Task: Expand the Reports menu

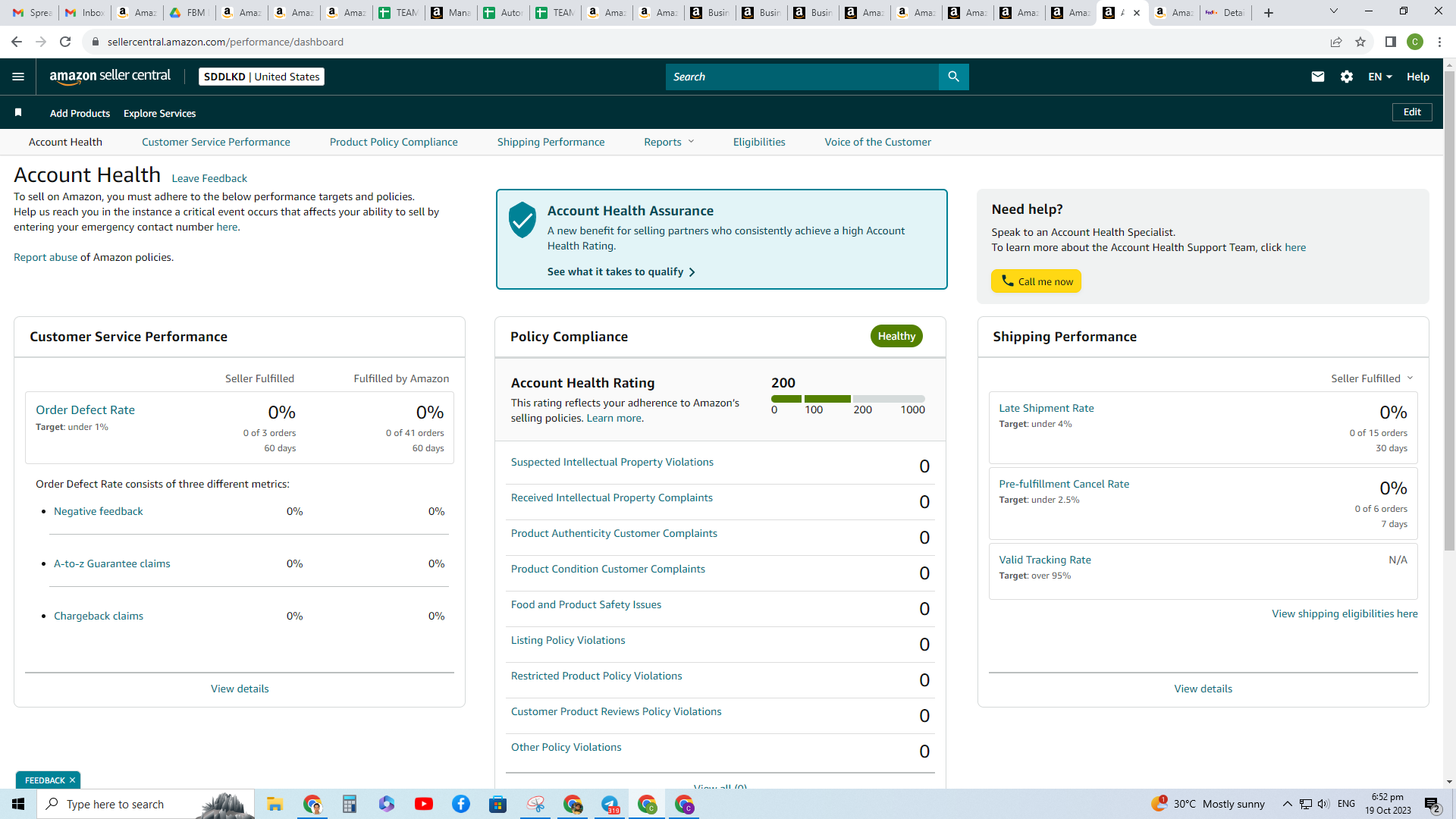Action: click(x=669, y=142)
